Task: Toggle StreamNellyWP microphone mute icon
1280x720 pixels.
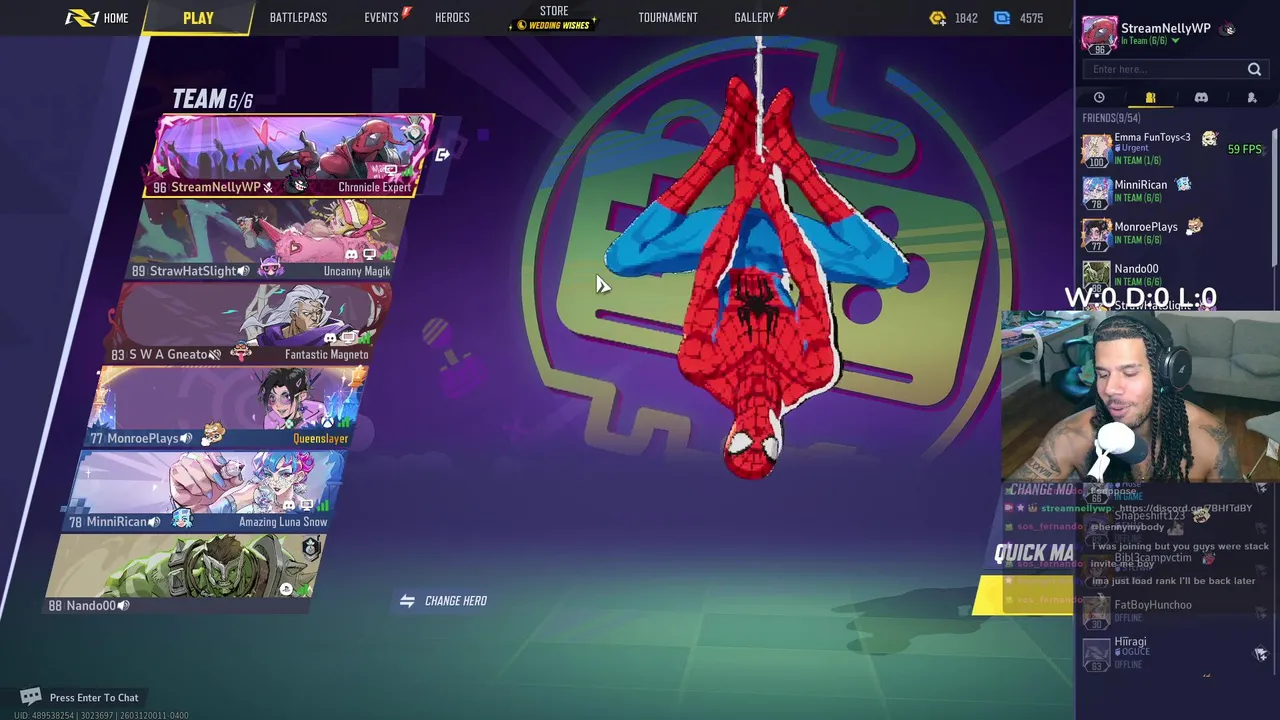Action: coord(267,188)
